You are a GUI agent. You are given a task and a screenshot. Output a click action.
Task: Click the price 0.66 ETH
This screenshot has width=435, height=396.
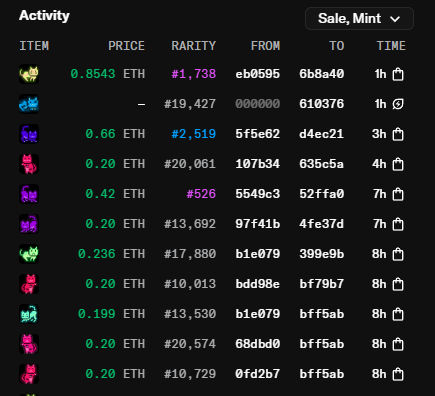[115, 134]
